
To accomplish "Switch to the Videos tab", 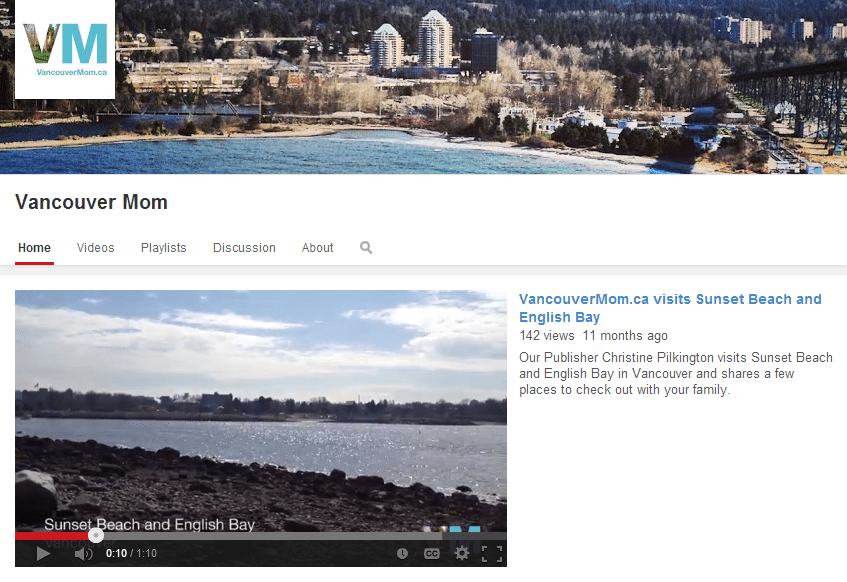I will 96,247.
